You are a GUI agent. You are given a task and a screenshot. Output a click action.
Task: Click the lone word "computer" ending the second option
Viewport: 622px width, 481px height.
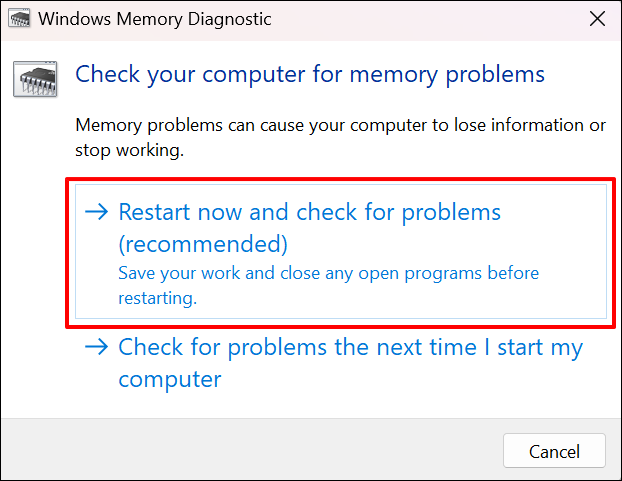click(169, 380)
